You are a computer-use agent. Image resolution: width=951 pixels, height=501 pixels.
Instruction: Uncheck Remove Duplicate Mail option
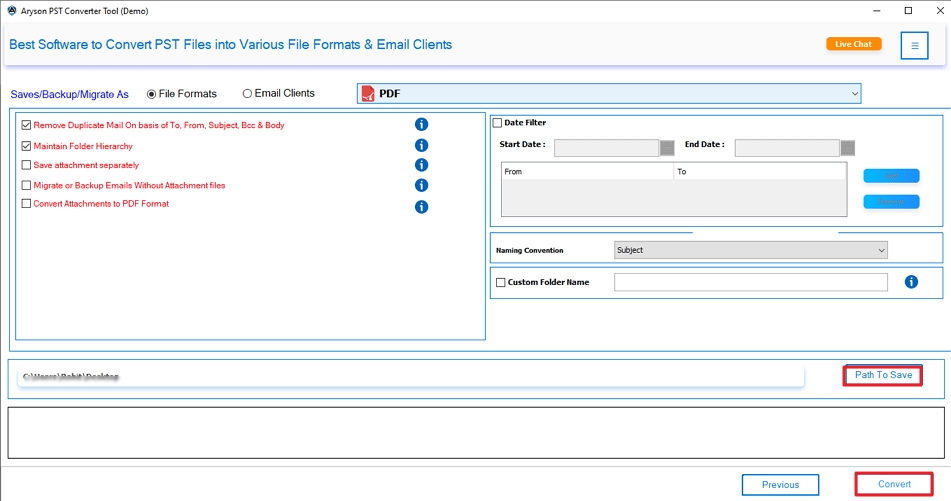(x=26, y=125)
